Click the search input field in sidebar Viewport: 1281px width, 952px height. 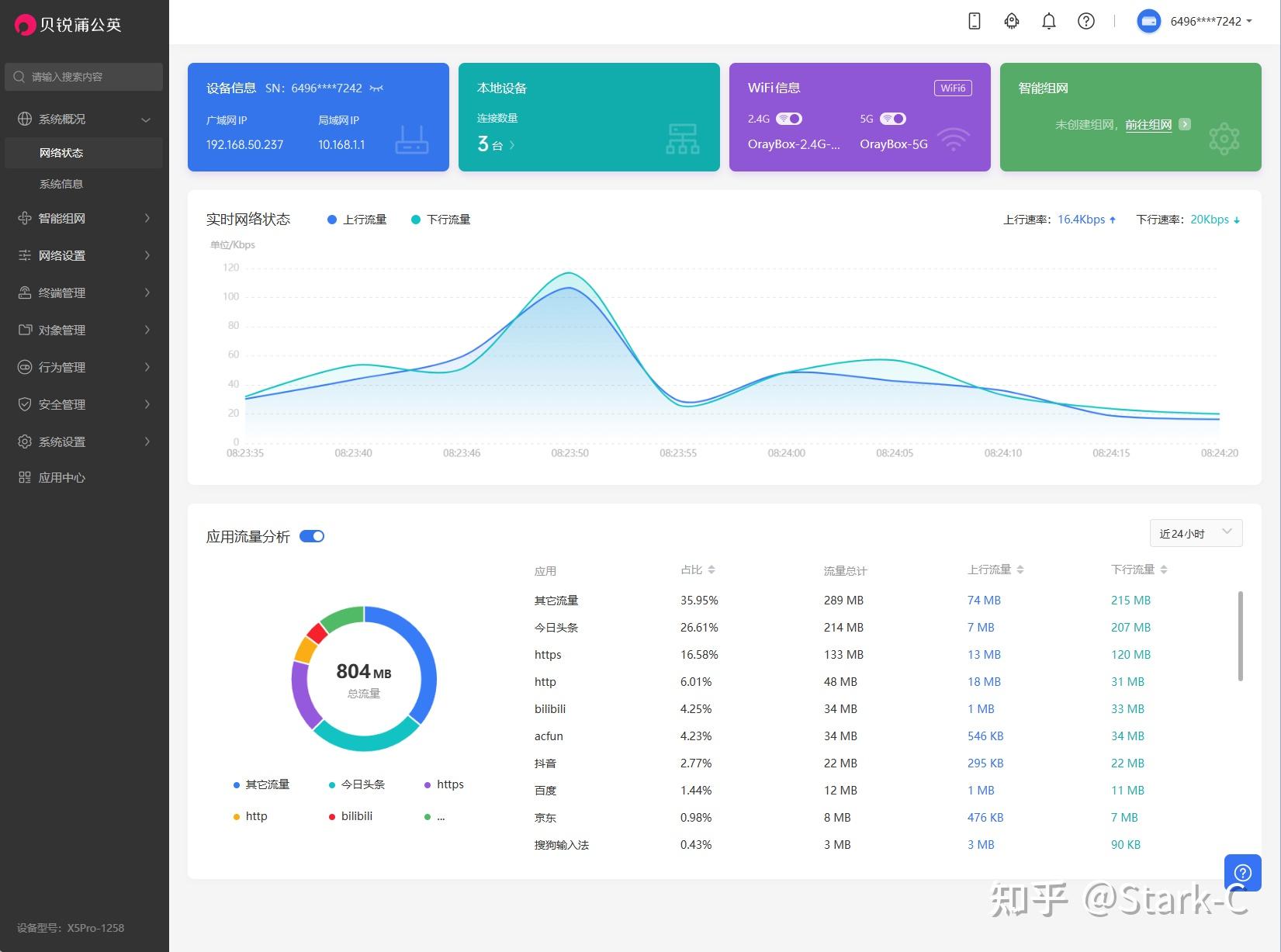click(x=84, y=77)
